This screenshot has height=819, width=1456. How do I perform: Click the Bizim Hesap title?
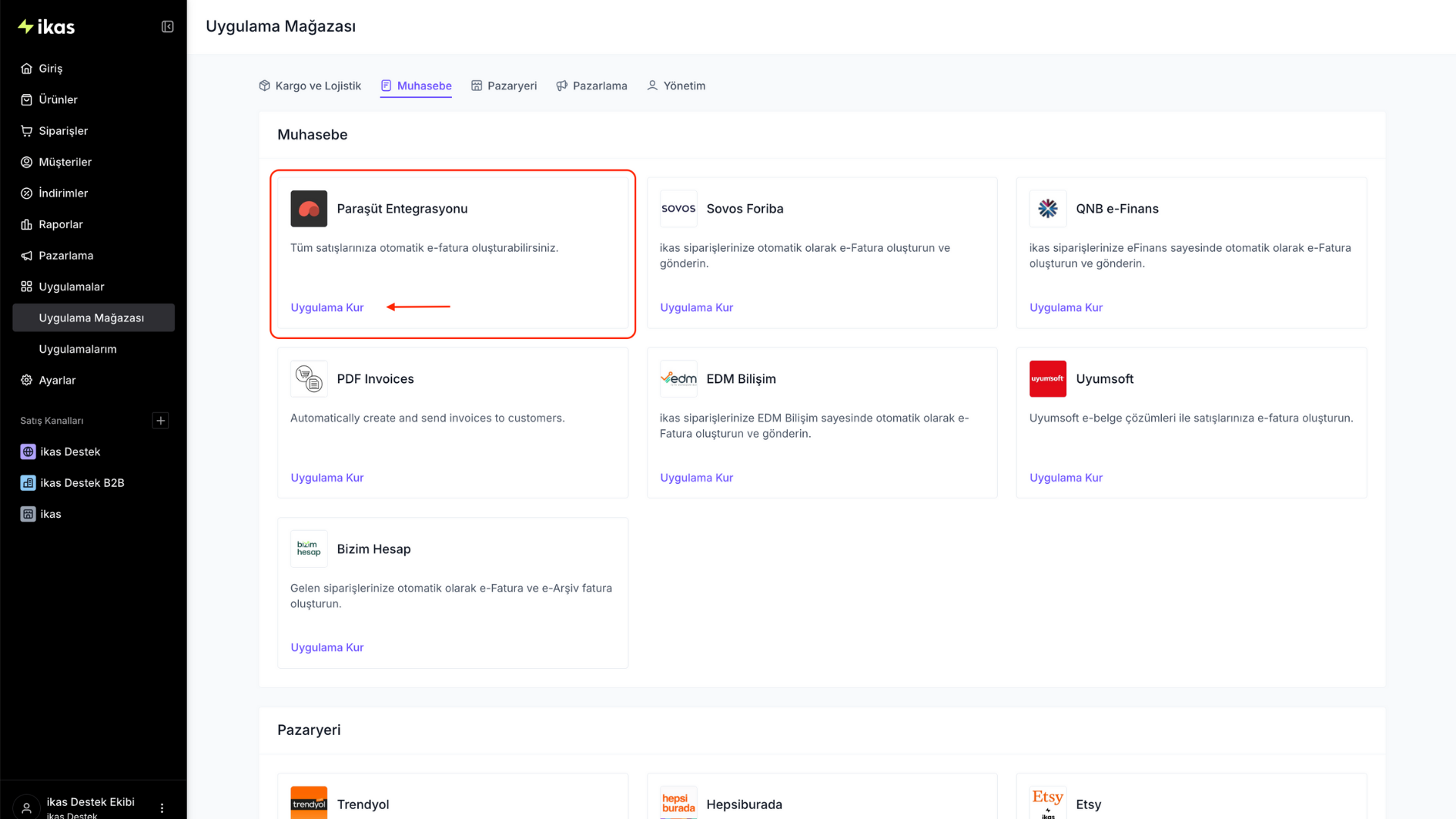(x=374, y=548)
